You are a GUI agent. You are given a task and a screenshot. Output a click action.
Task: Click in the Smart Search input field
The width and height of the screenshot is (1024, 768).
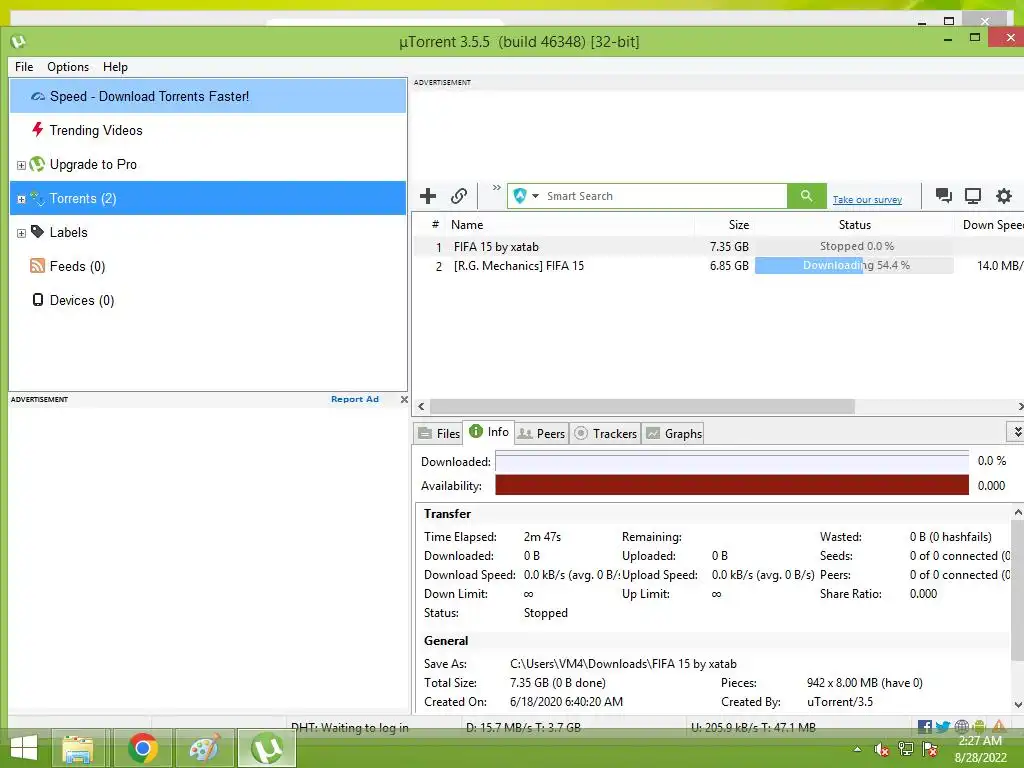point(665,196)
